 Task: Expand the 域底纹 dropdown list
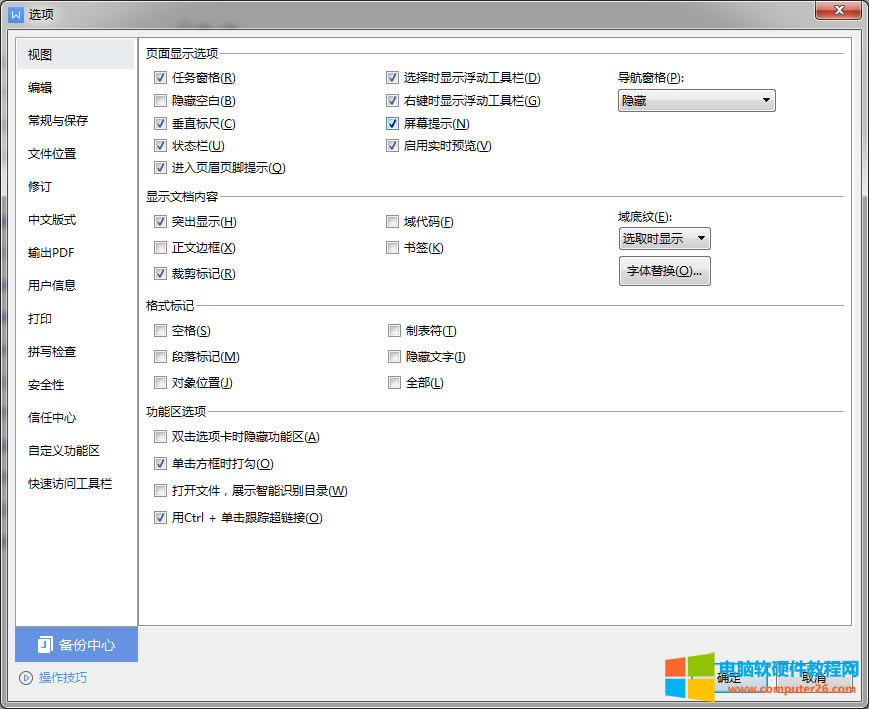click(664, 238)
